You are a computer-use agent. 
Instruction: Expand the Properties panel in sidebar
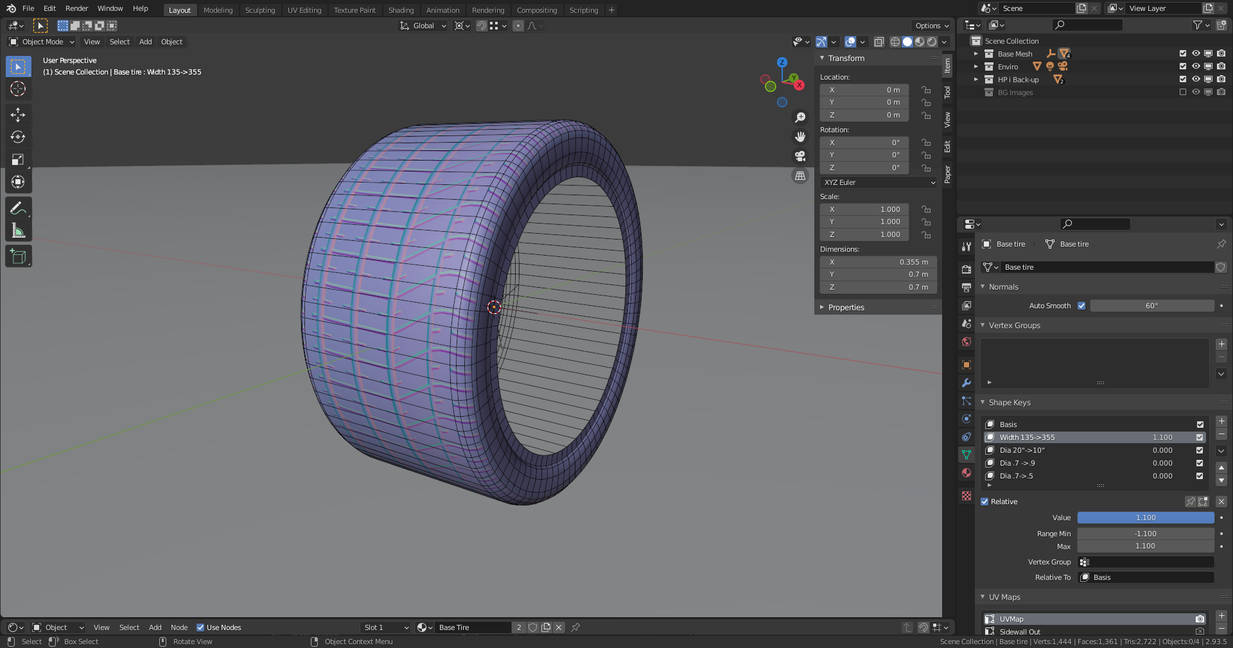(x=846, y=307)
